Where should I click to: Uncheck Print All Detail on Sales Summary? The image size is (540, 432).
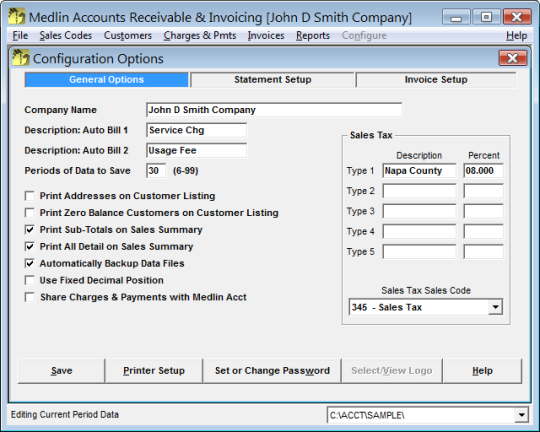(x=30, y=247)
